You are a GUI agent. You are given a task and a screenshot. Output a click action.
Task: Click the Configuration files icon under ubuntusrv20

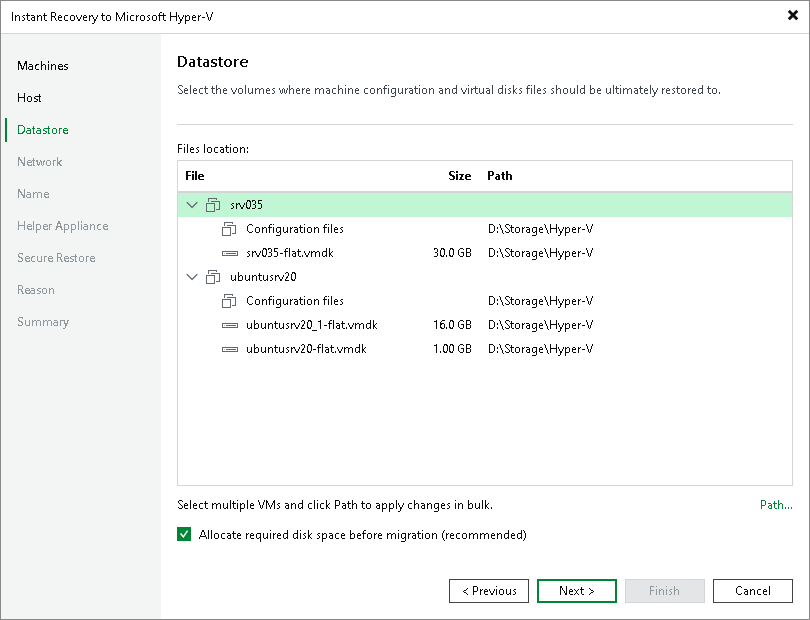(230, 300)
